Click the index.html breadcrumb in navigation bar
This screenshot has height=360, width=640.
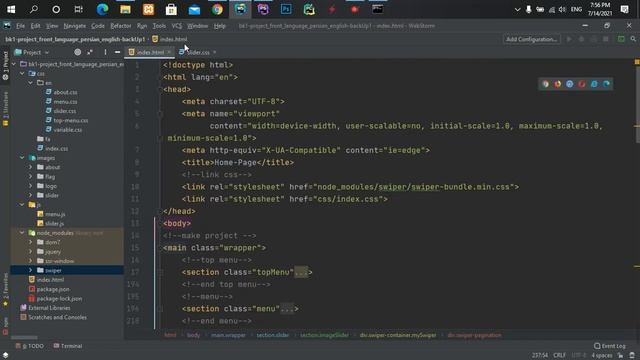[x=169, y=39]
